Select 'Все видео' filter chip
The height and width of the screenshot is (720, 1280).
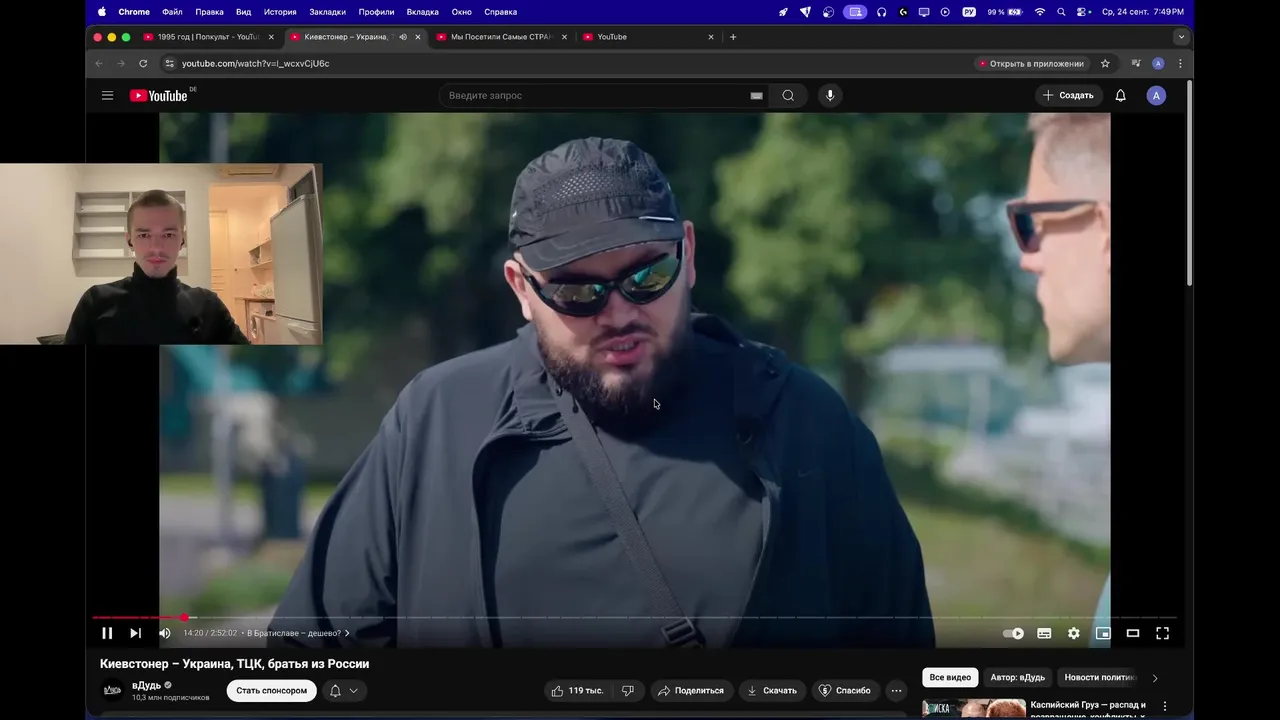[x=950, y=677]
